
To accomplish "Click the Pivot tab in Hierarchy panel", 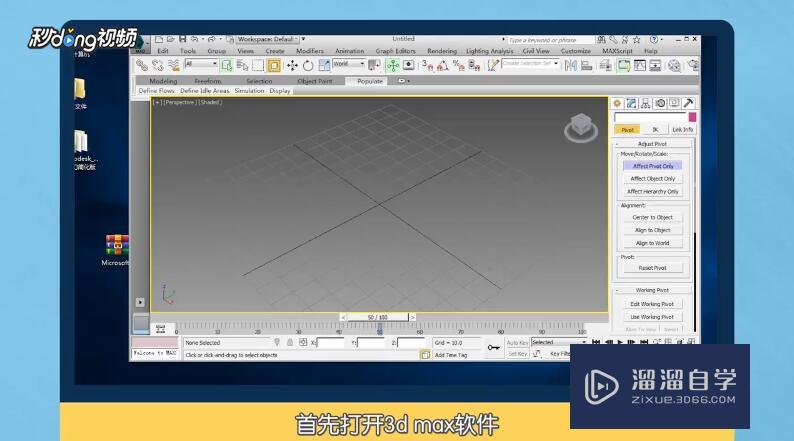I will 627,130.
